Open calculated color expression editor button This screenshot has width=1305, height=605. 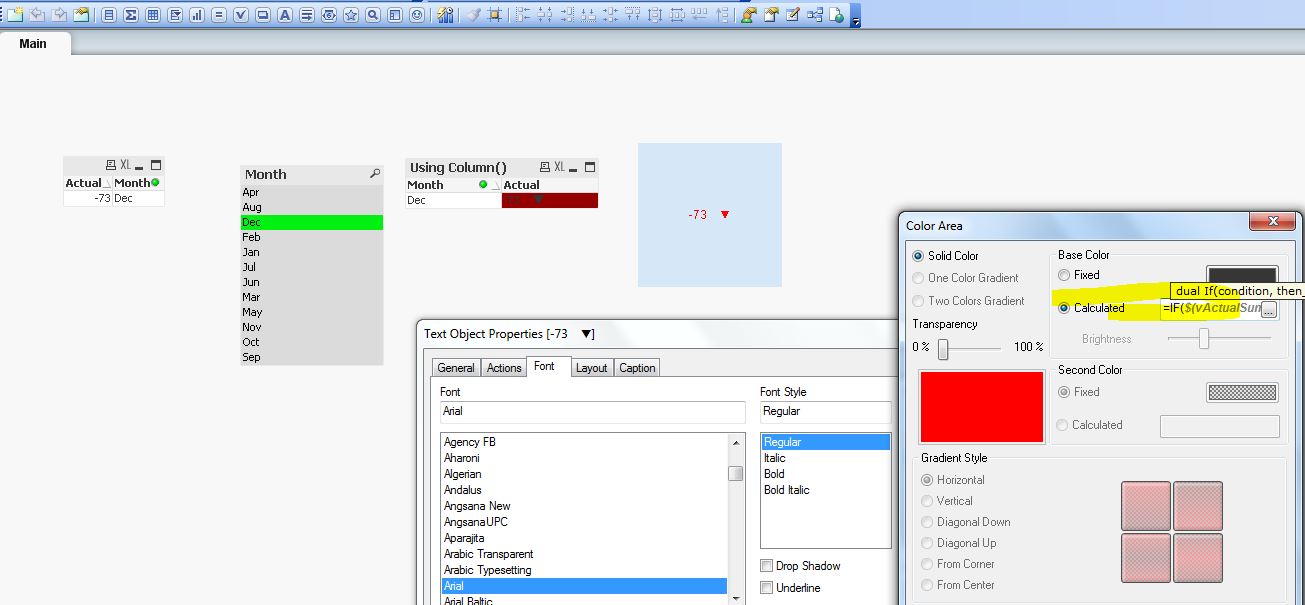[1268, 309]
